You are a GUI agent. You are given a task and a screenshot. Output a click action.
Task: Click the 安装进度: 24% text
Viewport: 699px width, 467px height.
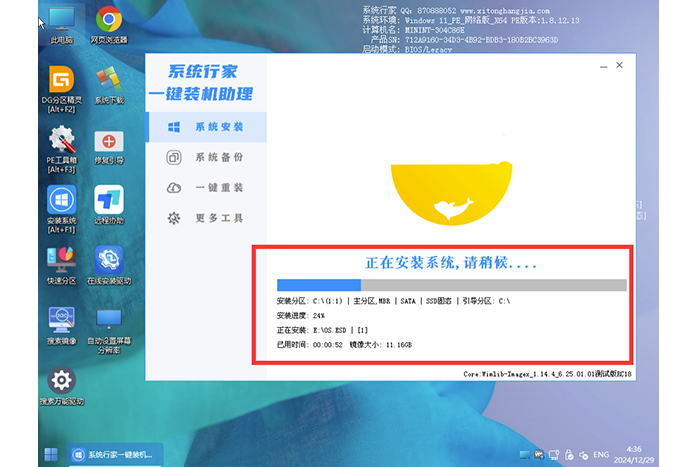point(301,315)
